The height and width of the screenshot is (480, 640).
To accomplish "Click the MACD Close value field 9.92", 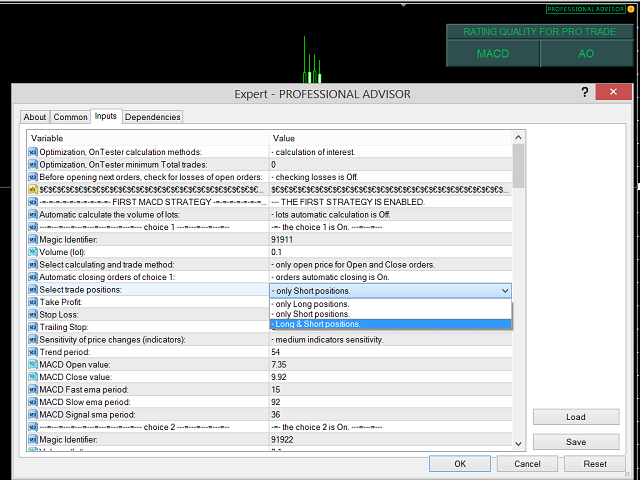I will pos(390,378).
